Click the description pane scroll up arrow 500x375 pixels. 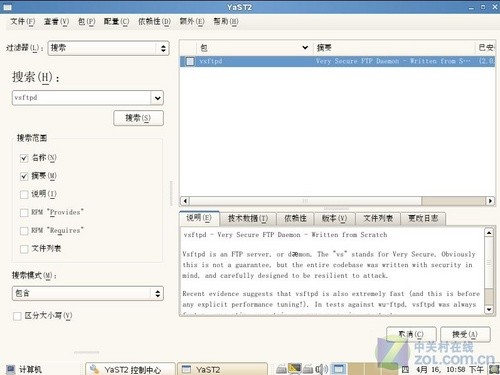(489, 233)
